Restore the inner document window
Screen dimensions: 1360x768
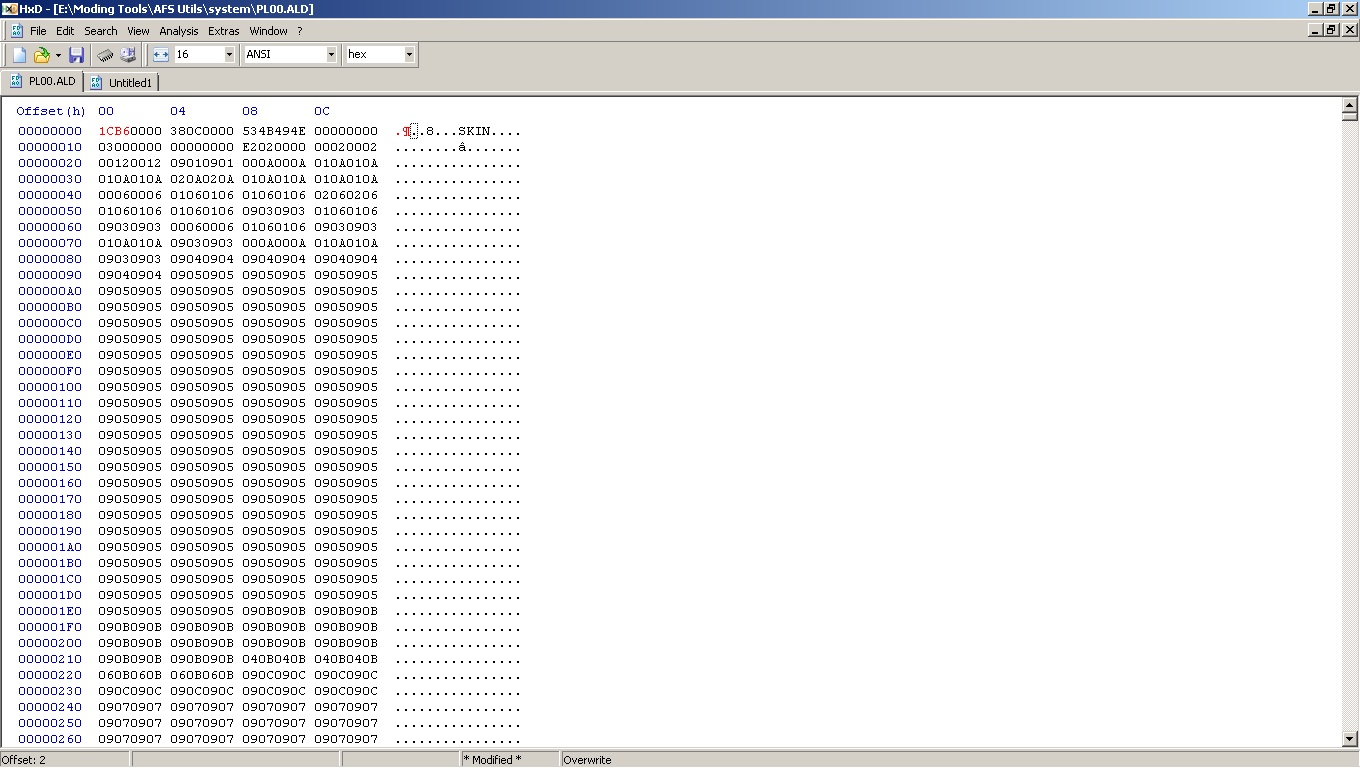click(x=1331, y=31)
